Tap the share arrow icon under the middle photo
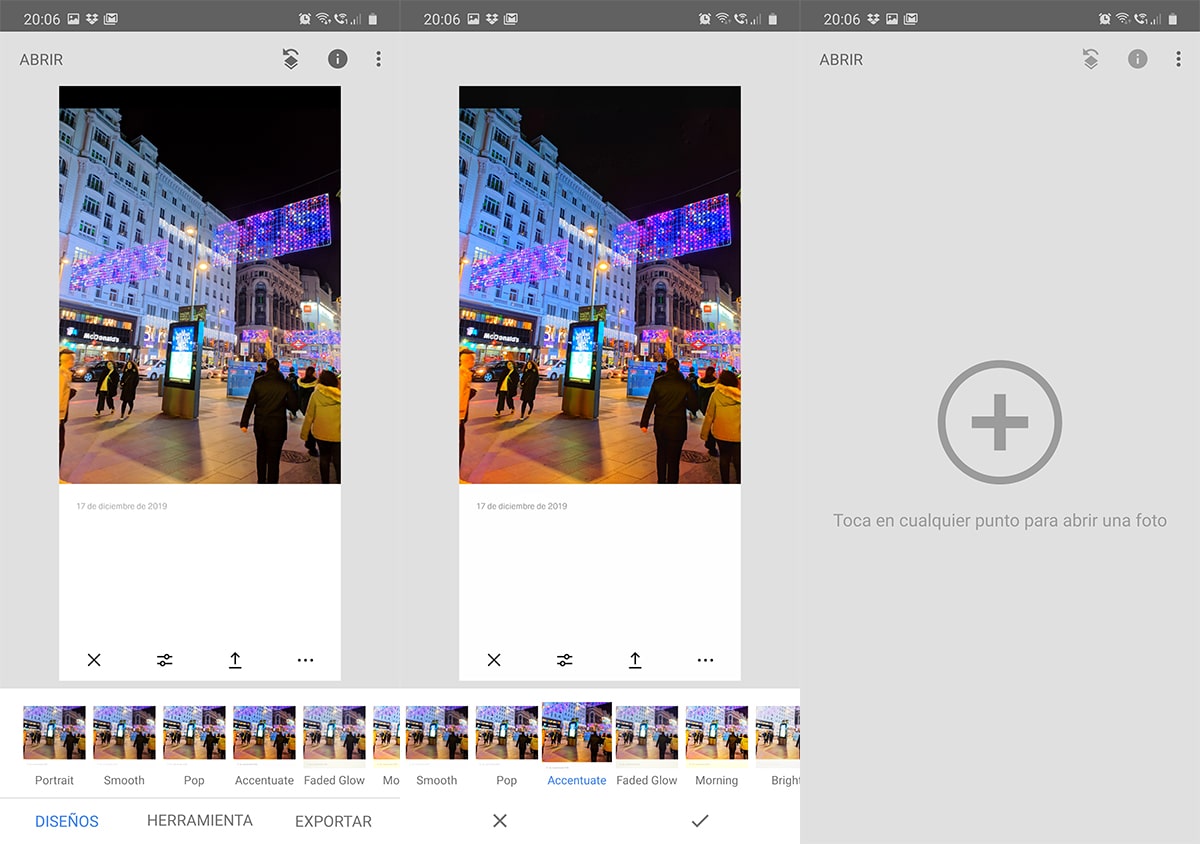The height and width of the screenshot is (844, 1200). [x=635, y=660]
